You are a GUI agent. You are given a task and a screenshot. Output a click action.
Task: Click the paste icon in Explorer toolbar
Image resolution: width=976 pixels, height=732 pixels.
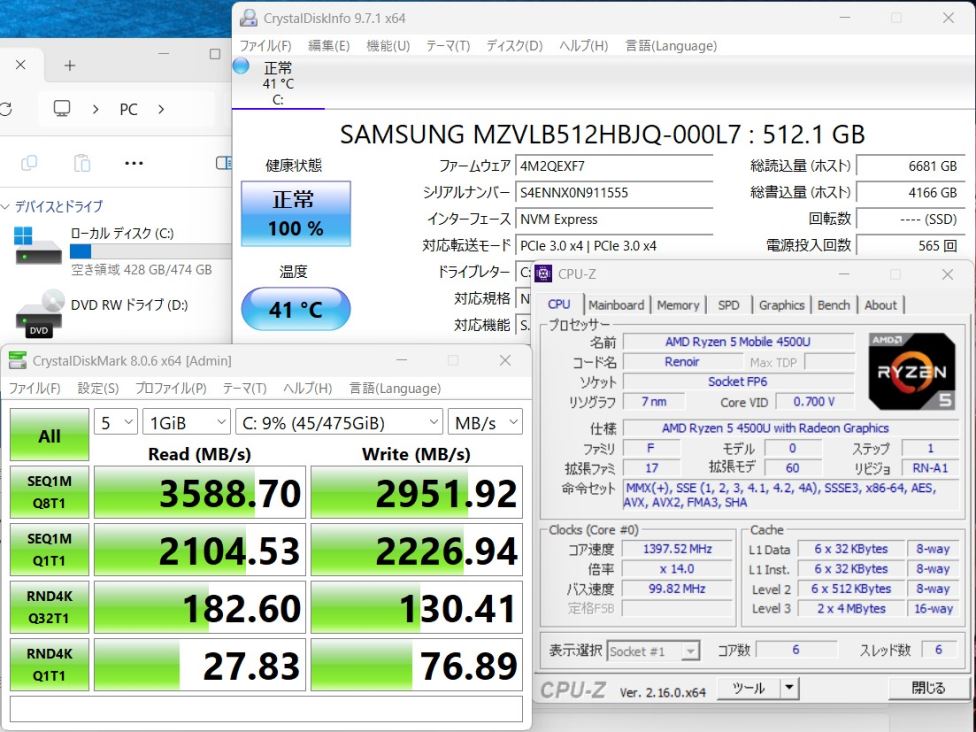click(82, 163)
